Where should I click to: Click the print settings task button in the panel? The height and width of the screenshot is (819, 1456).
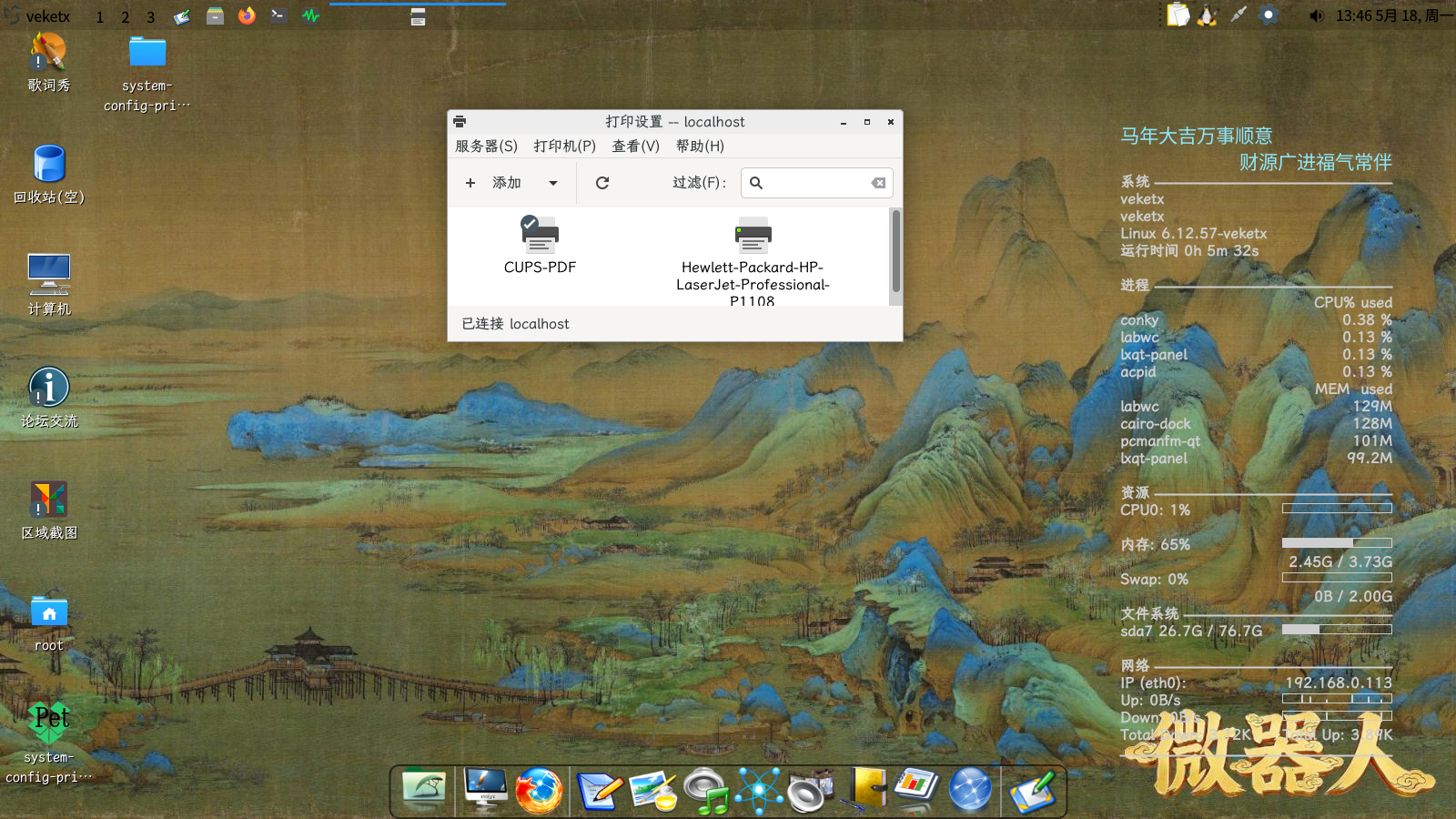[x=418, y=16]
